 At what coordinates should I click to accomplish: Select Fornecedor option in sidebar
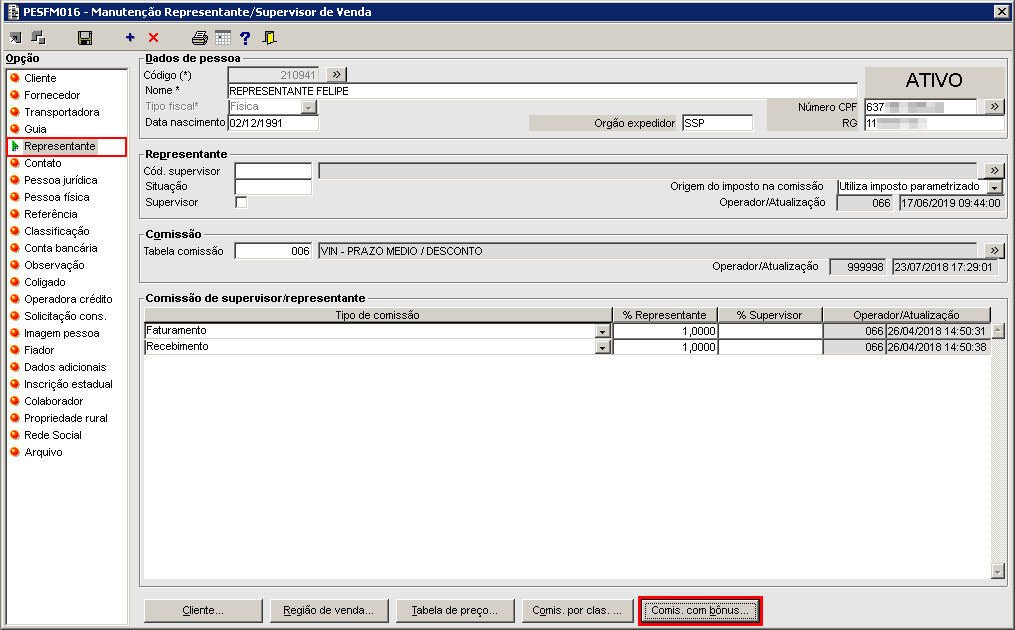click(52, 95)
